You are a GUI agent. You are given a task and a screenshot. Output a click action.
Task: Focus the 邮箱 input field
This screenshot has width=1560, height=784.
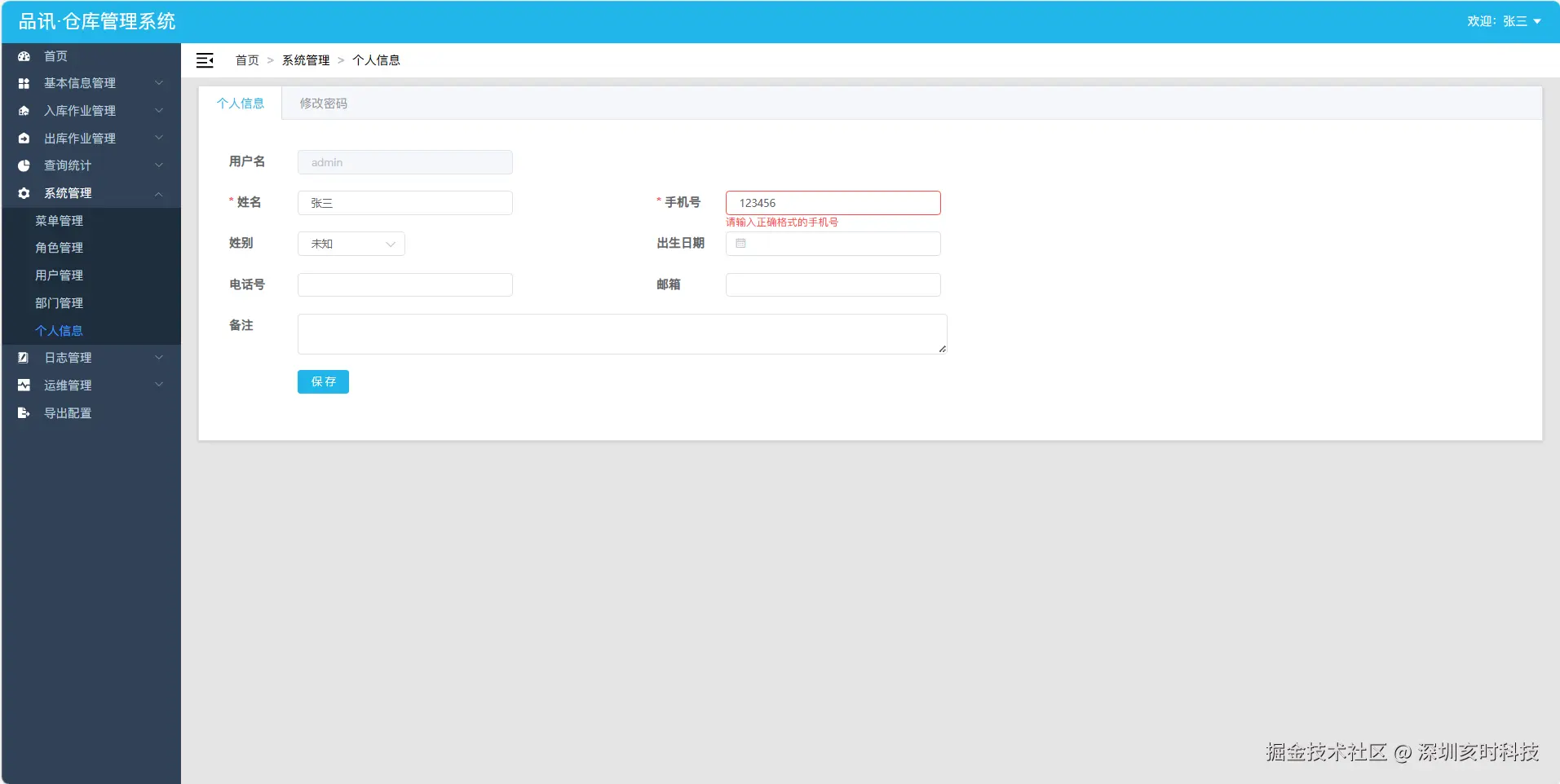[833, 284]
